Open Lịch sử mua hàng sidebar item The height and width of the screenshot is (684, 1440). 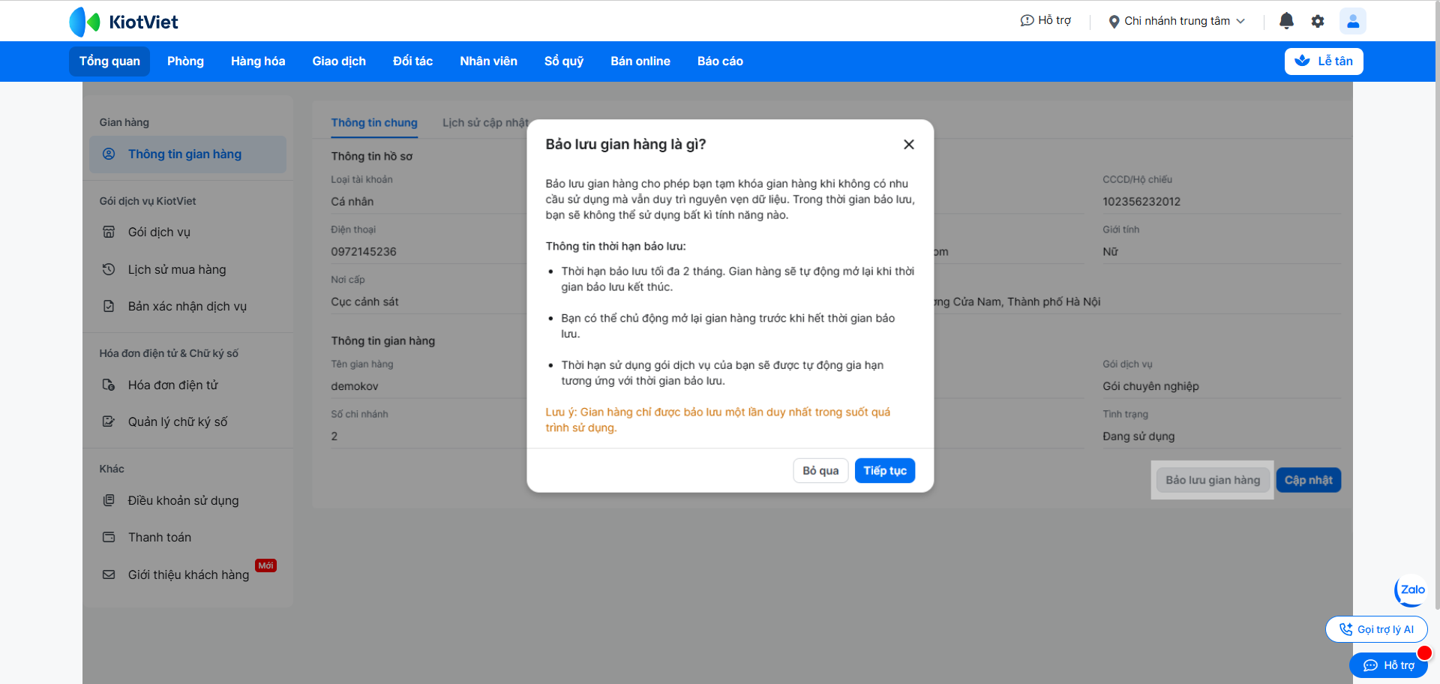pyautogui.click(x=176, y=269)
